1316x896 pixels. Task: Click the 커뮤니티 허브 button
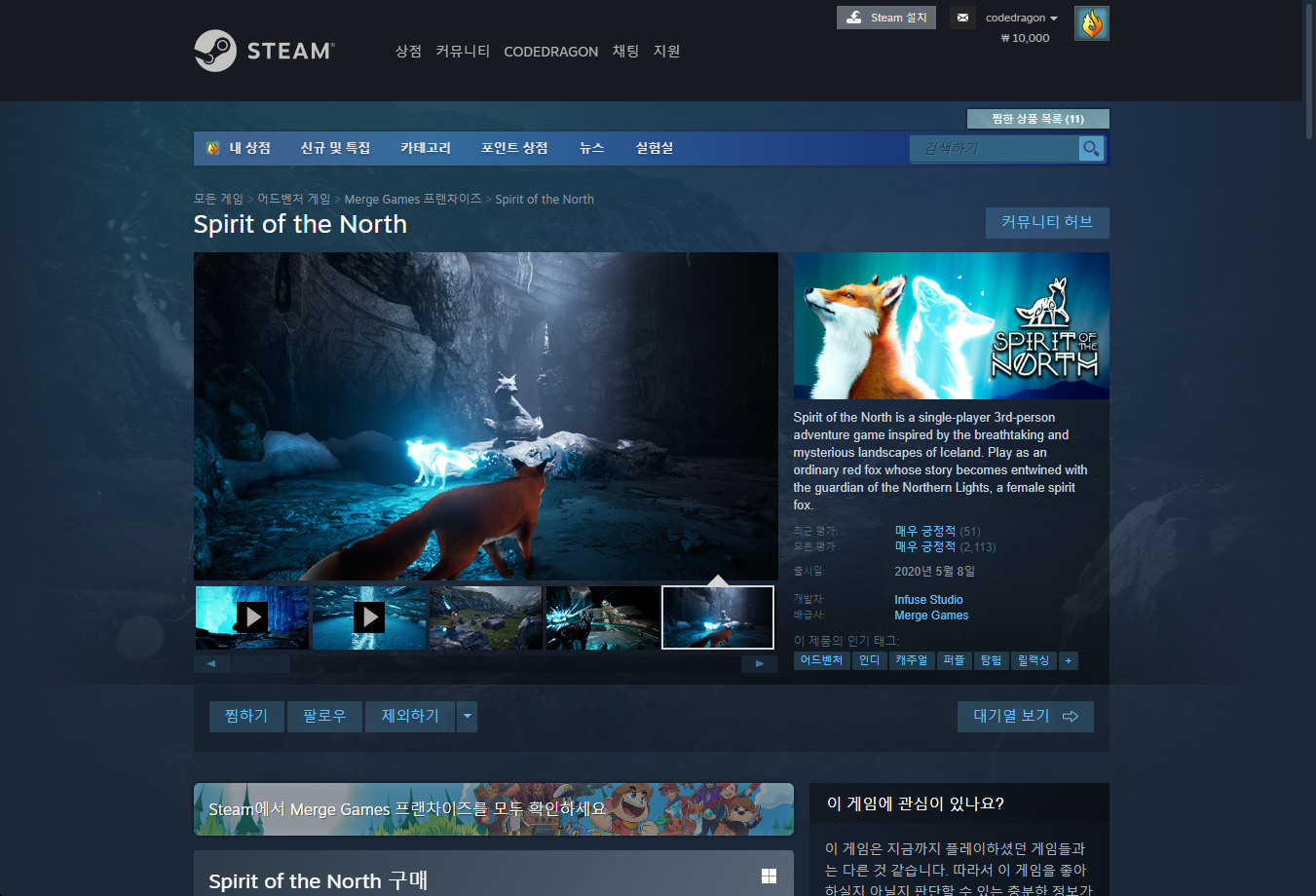[x=1047, y=222]
